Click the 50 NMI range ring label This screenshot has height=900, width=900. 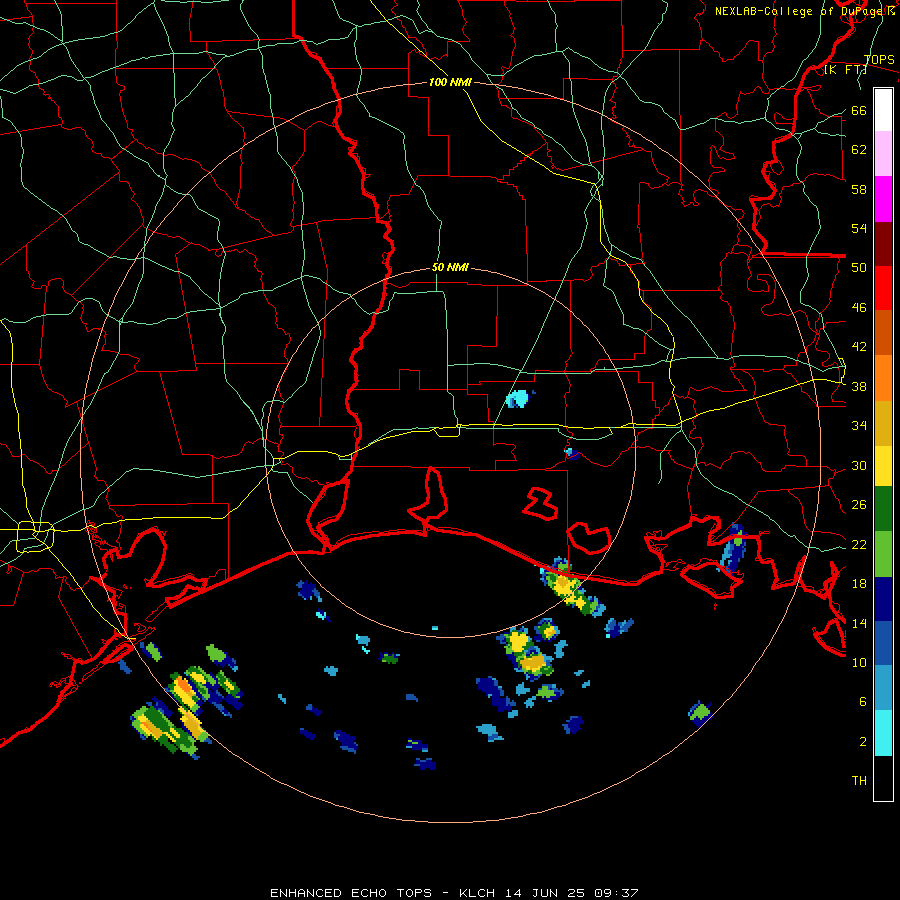(x=450, y=267)
